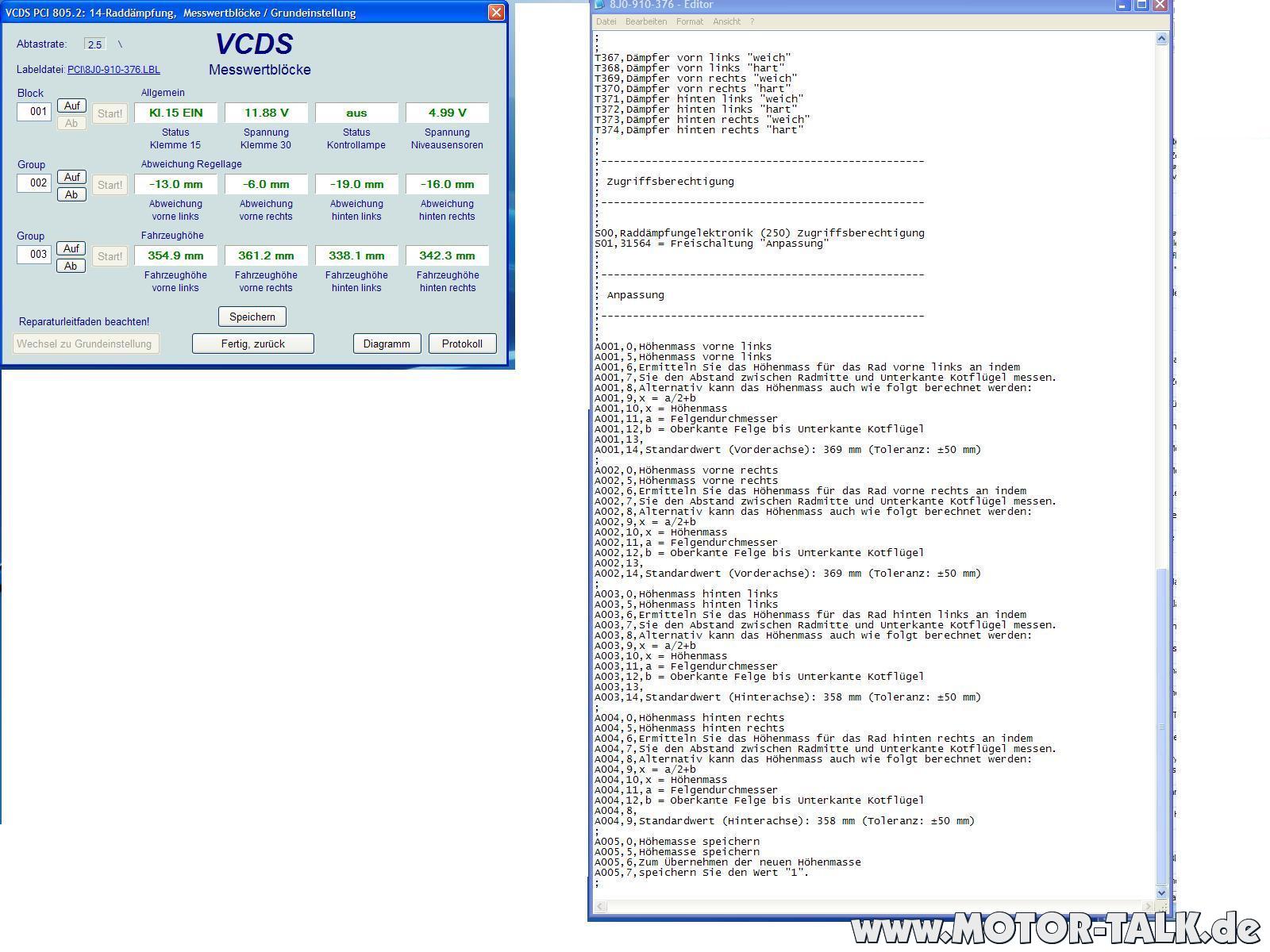The height and width of the screenshot is (952, 1270).
Task: Click Start! button in Block 001 row
Action: point(110,113)
